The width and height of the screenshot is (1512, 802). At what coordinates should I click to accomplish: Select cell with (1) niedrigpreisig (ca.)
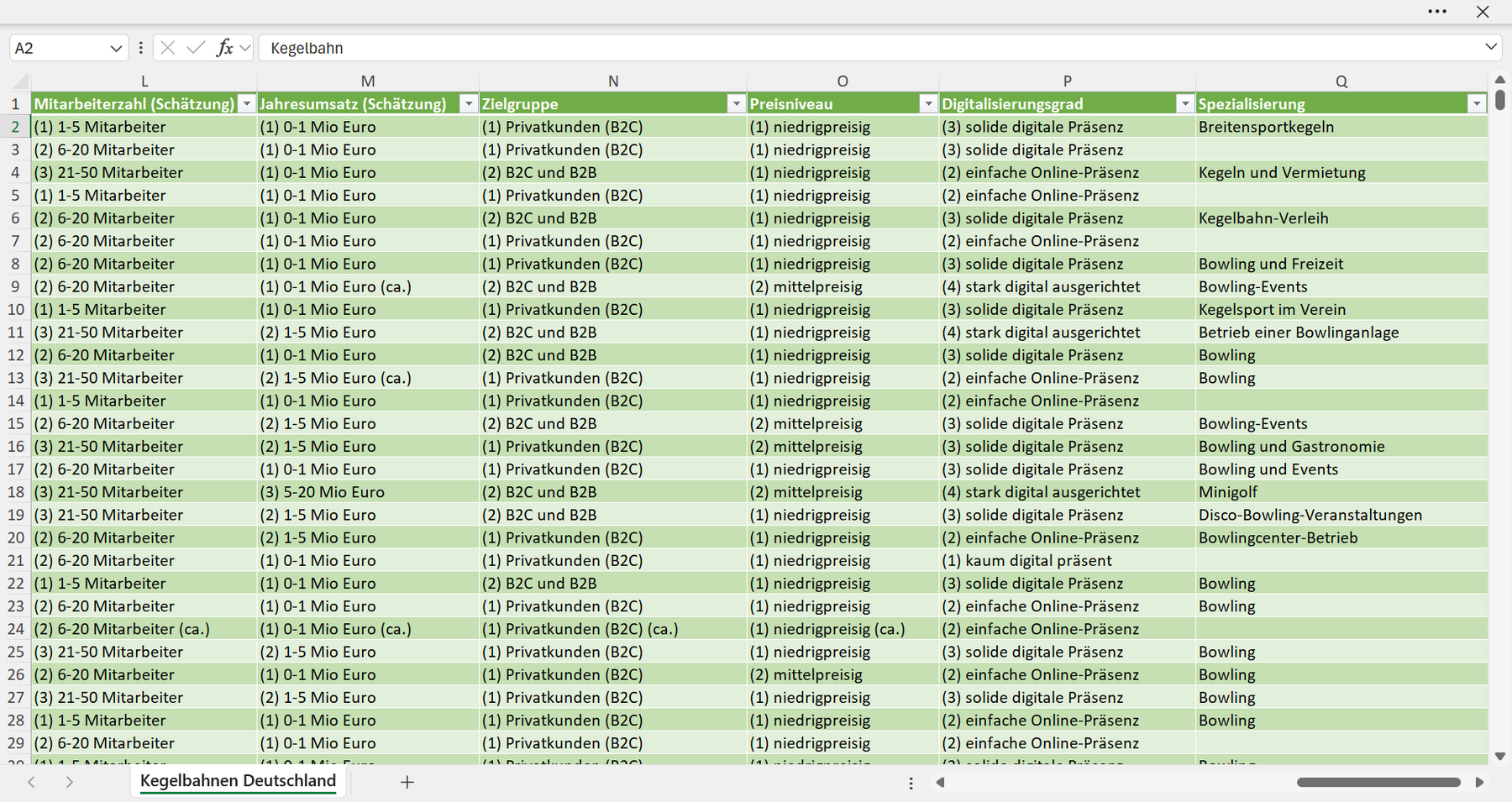[x=843, y=629]
